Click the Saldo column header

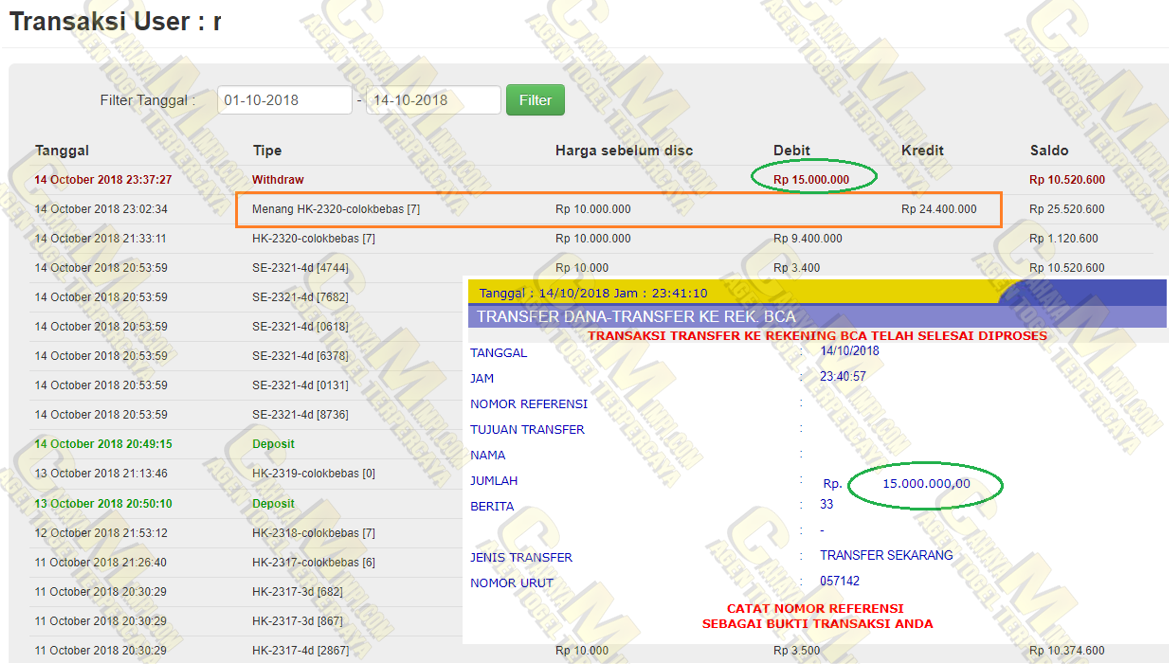[1049, 151]
